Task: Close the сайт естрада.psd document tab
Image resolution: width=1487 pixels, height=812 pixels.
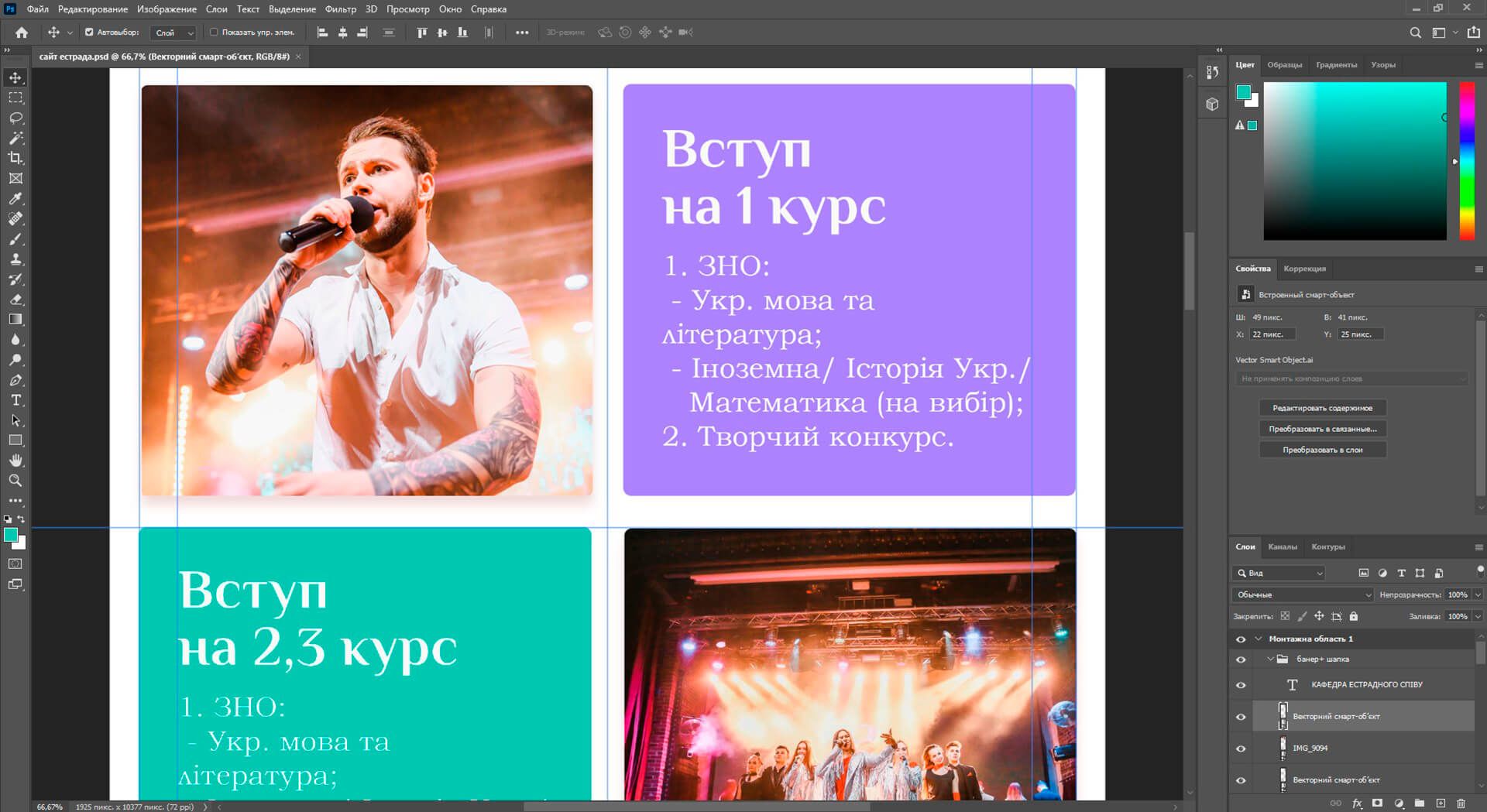Action: coord(298,57)
